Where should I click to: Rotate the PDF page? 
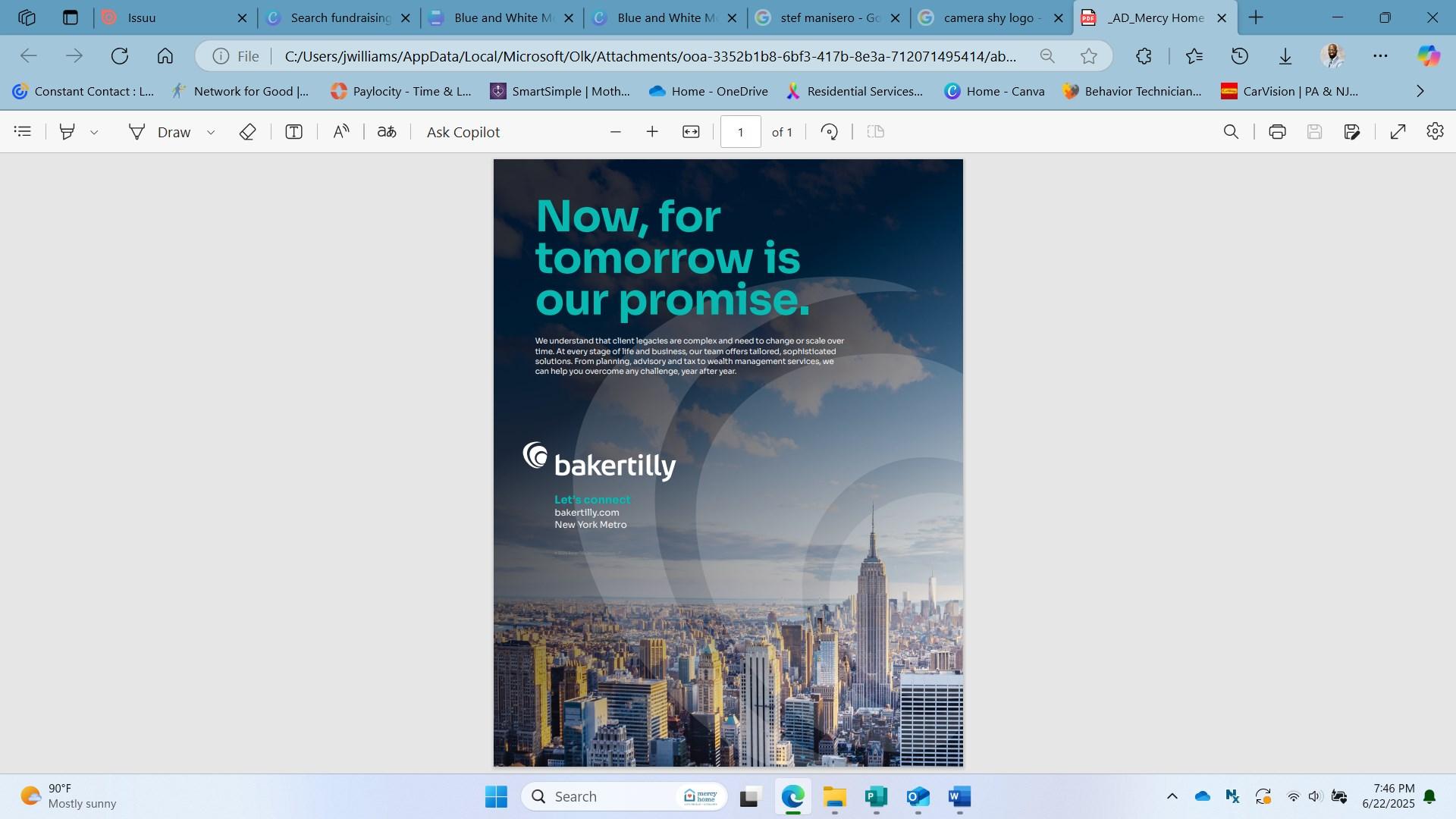coord(830,132)
